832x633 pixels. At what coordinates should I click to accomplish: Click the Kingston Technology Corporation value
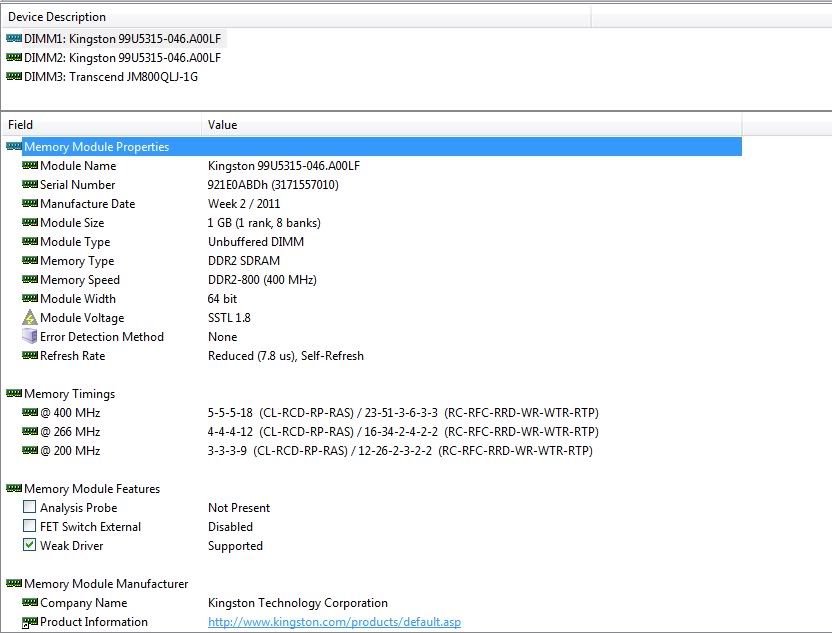click(298, 603)
